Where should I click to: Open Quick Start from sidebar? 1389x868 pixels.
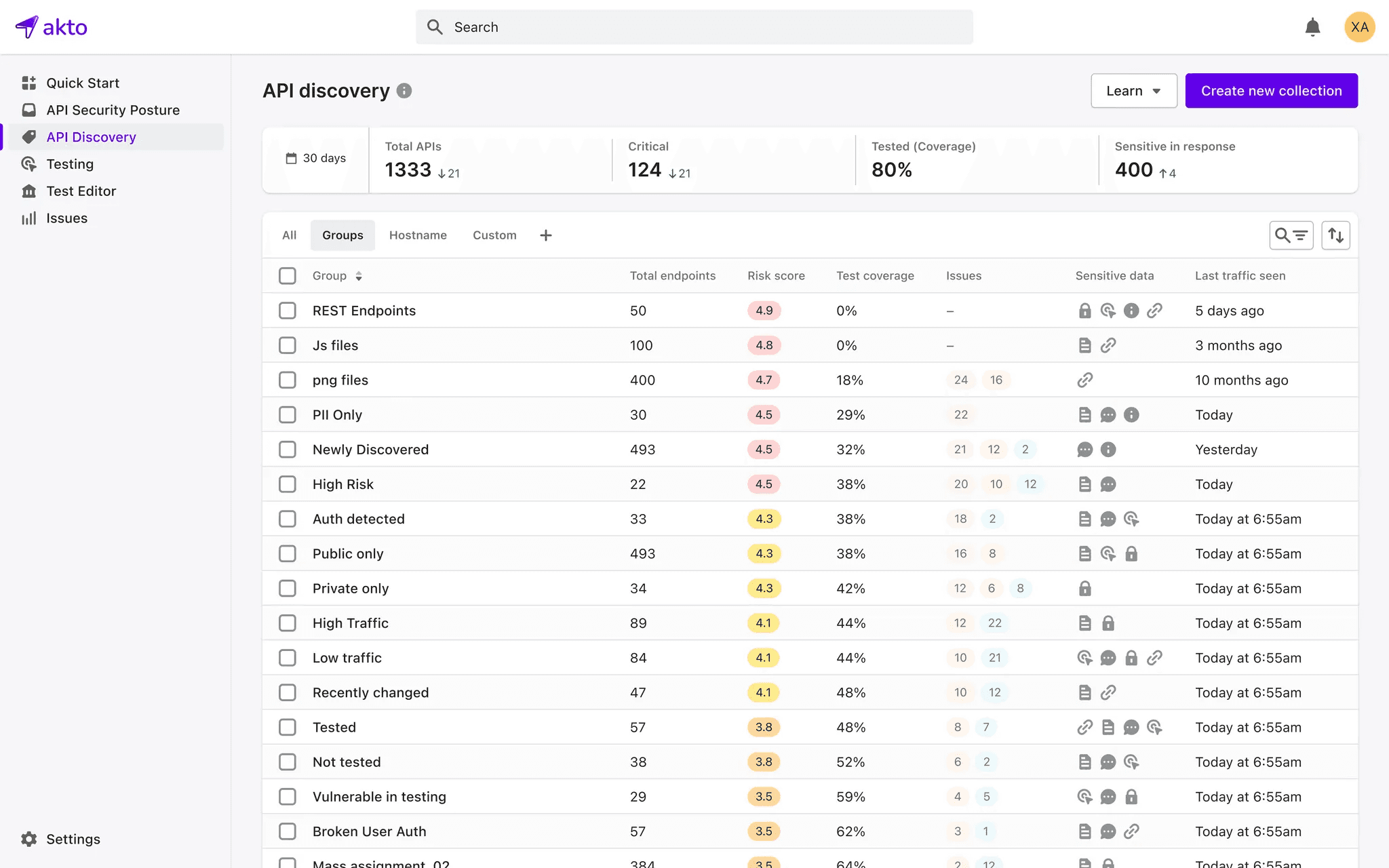[x=82, y=82]
